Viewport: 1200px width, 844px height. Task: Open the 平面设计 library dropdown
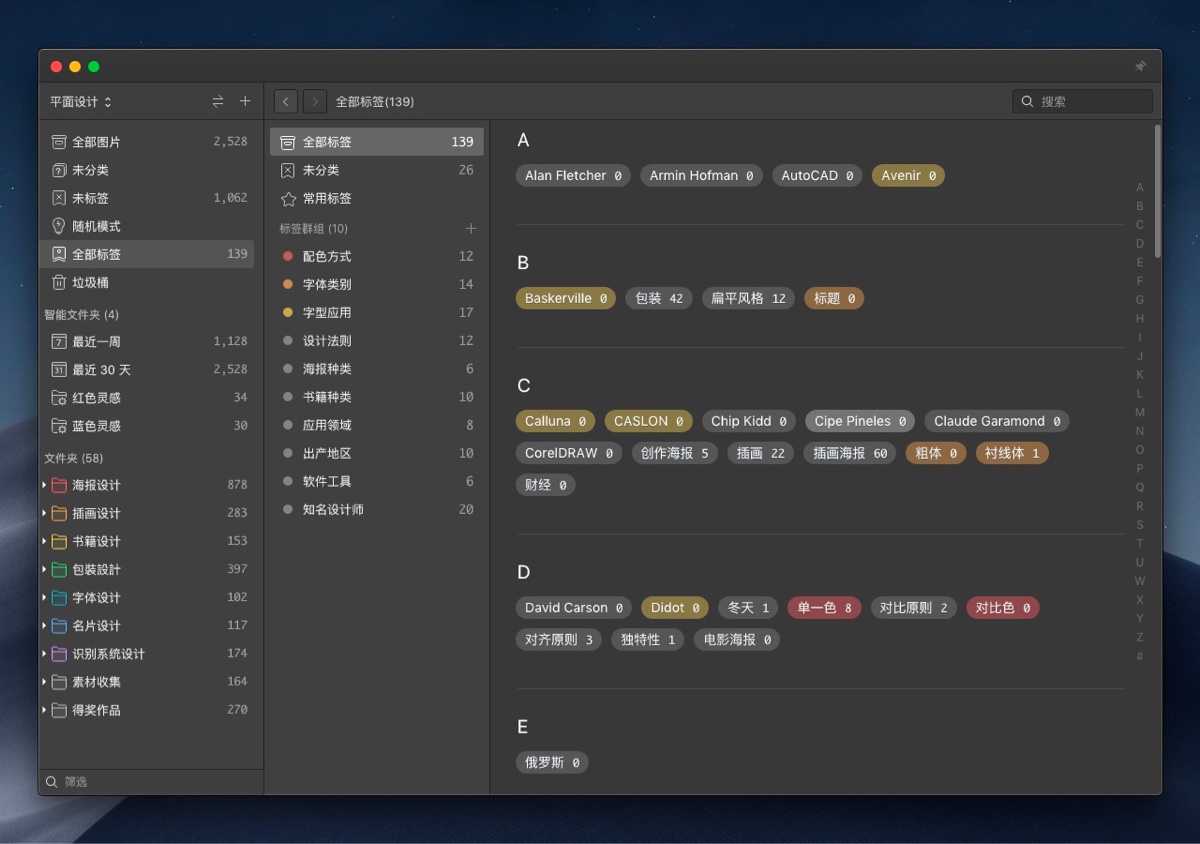81,101
